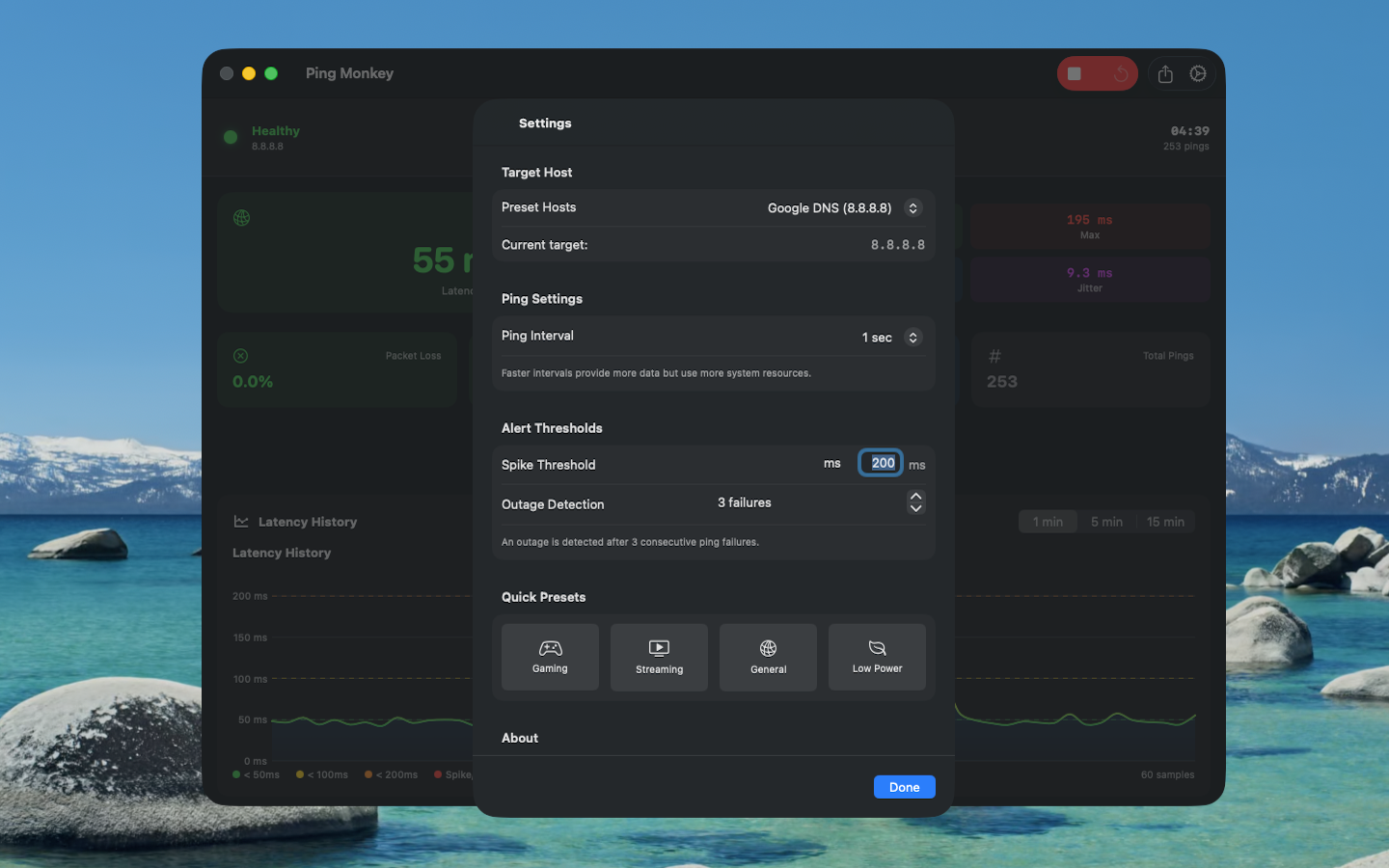Switch to the 15 min history view

1165,521
